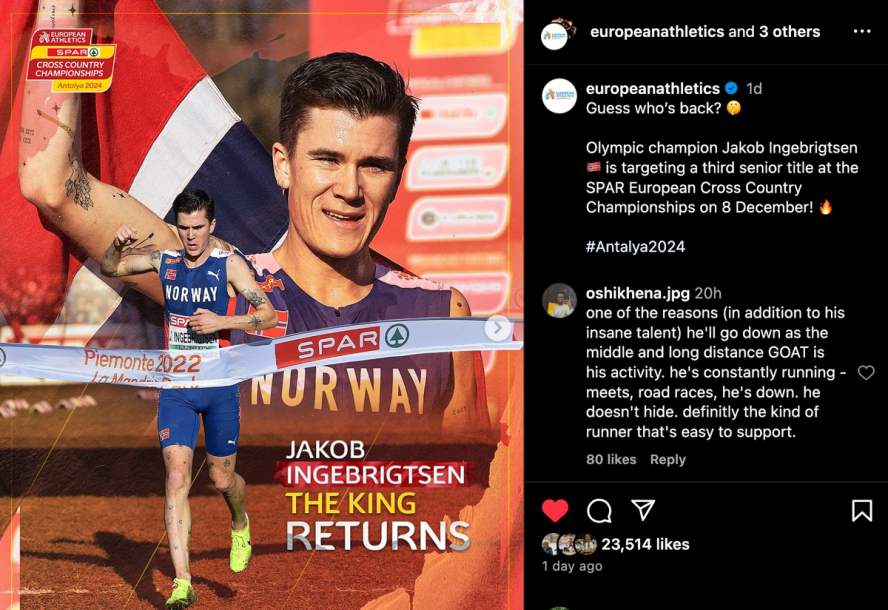The width and height of the screenshot is (888, 610).
Task: Open three-dot more options menu
Action: point(862,31)
